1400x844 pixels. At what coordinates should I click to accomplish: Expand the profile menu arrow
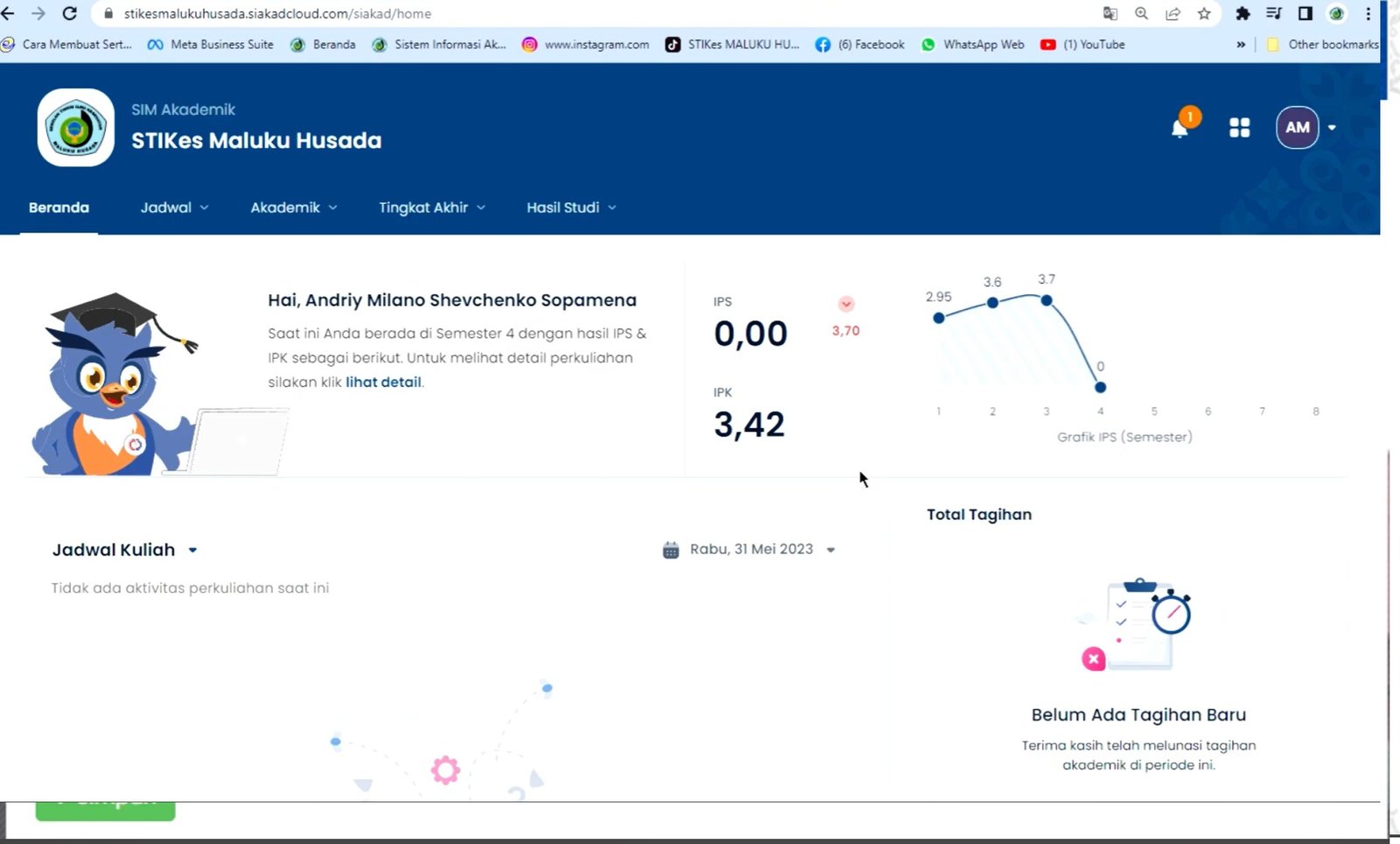tap(1332, 128)
